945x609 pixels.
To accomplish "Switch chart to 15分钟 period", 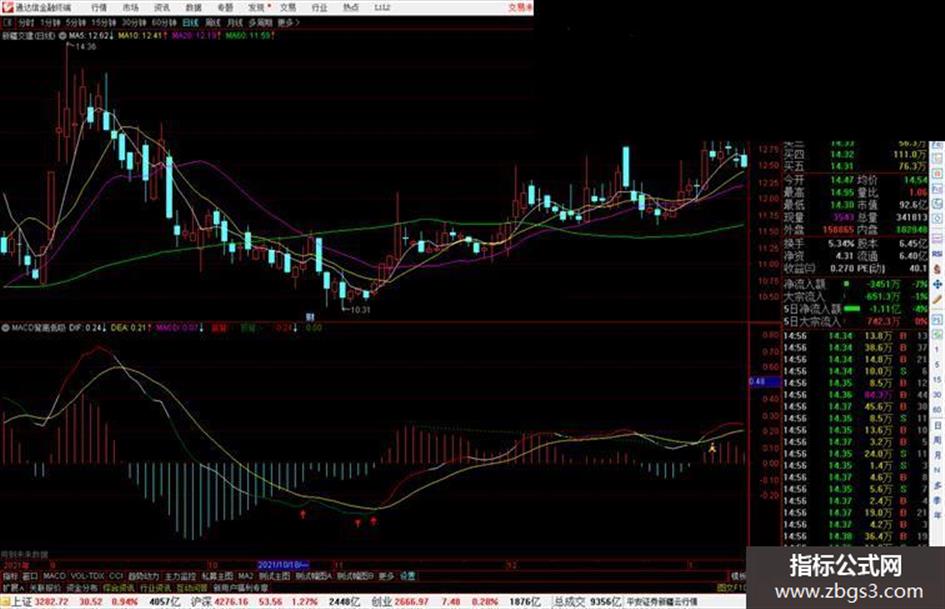I will (104, 23).
